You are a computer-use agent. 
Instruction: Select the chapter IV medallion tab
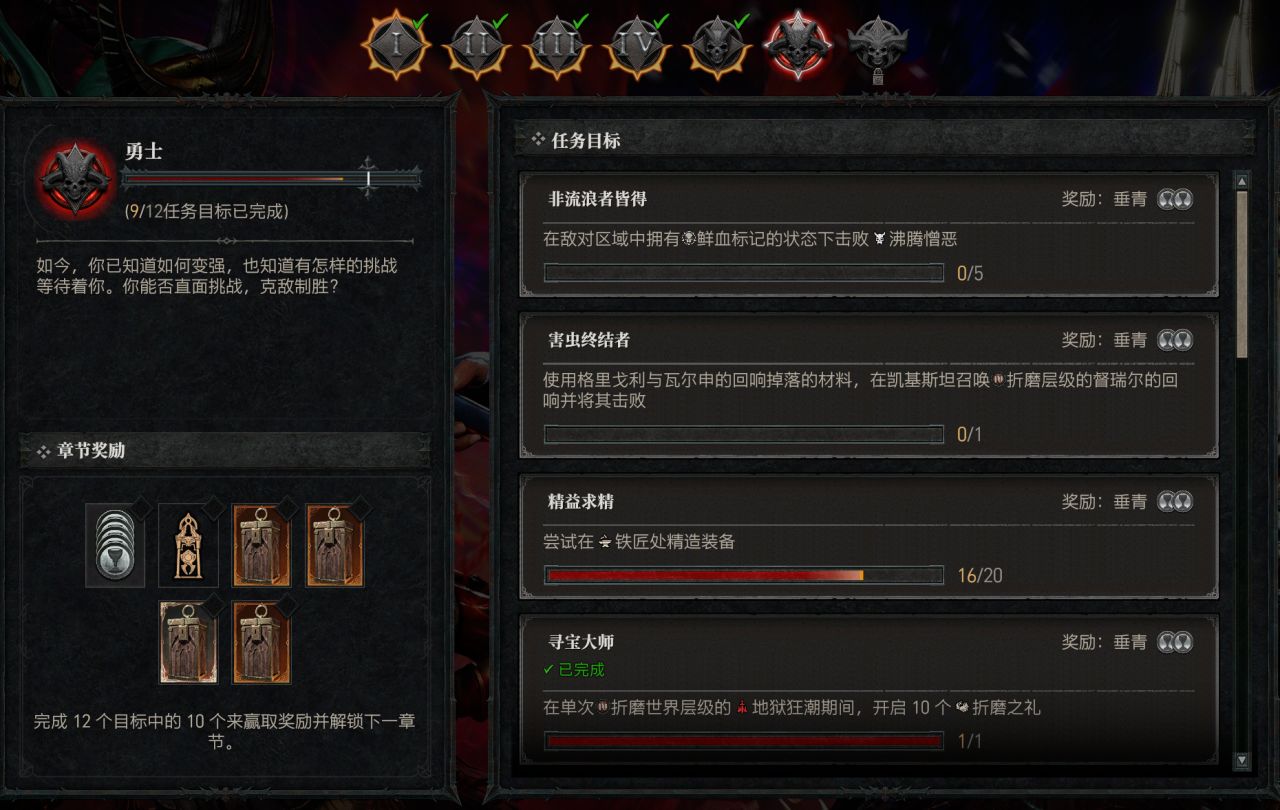click(x=637, y=45)
